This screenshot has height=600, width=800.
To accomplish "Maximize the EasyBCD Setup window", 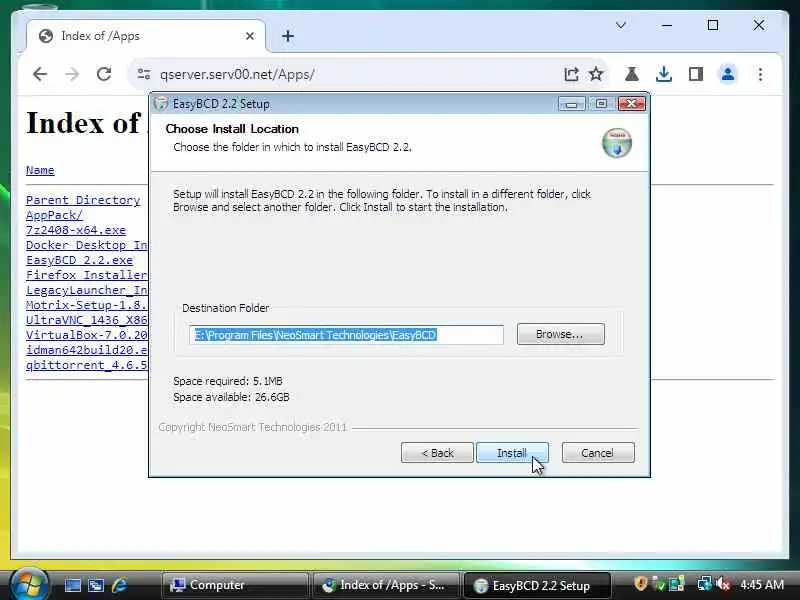I will click(x=601, y=104).
